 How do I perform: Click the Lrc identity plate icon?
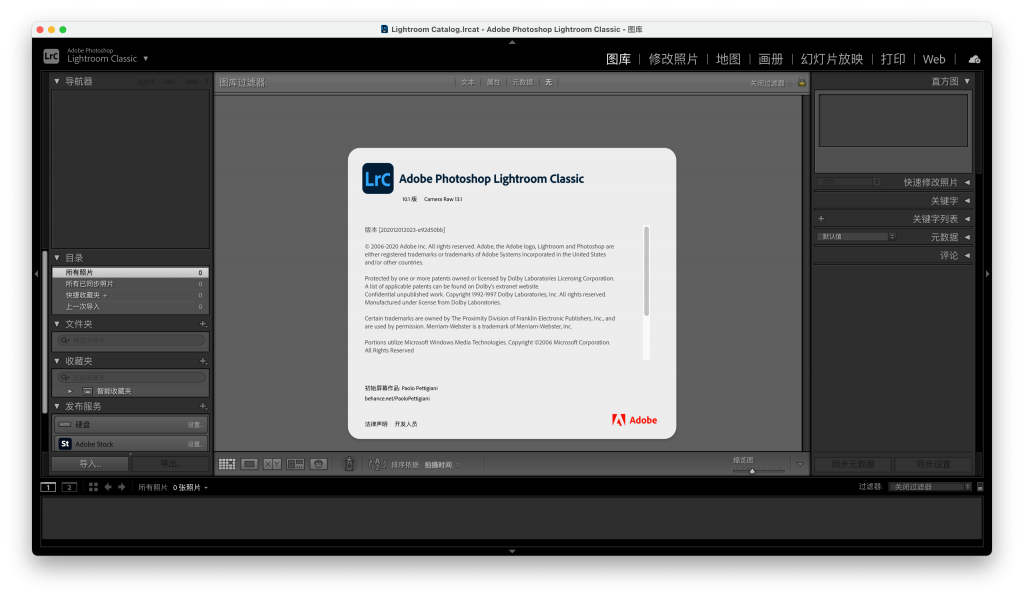tap(51, 56)
